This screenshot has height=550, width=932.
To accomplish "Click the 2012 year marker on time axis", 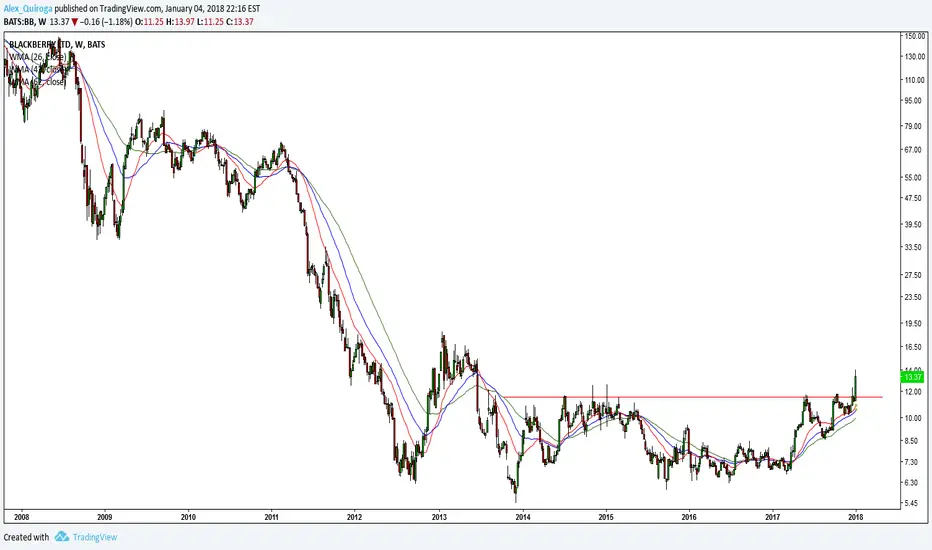I will tap(355, 517).
